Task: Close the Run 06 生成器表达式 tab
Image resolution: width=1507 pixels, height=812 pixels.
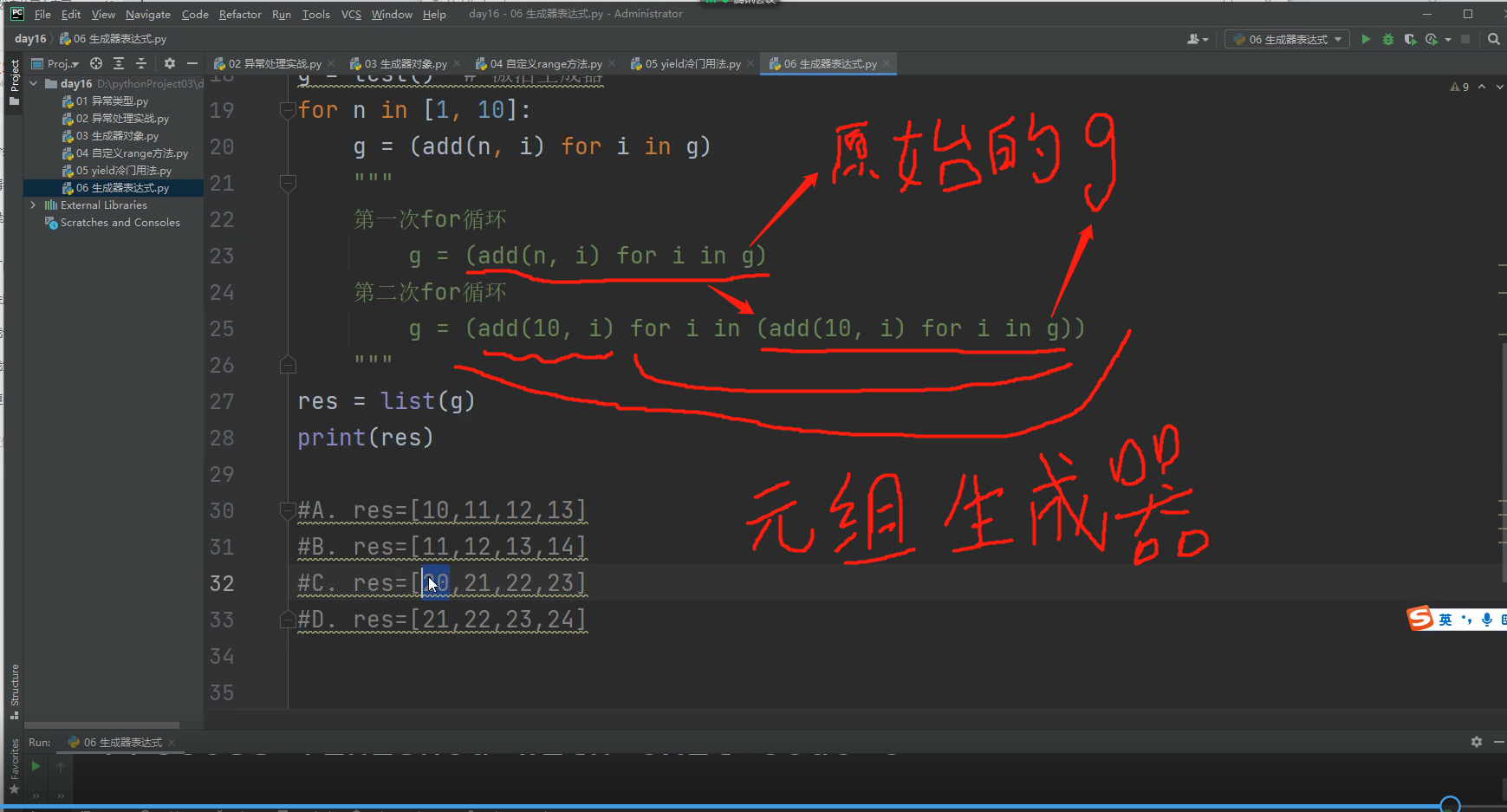Action: [172, 742]
